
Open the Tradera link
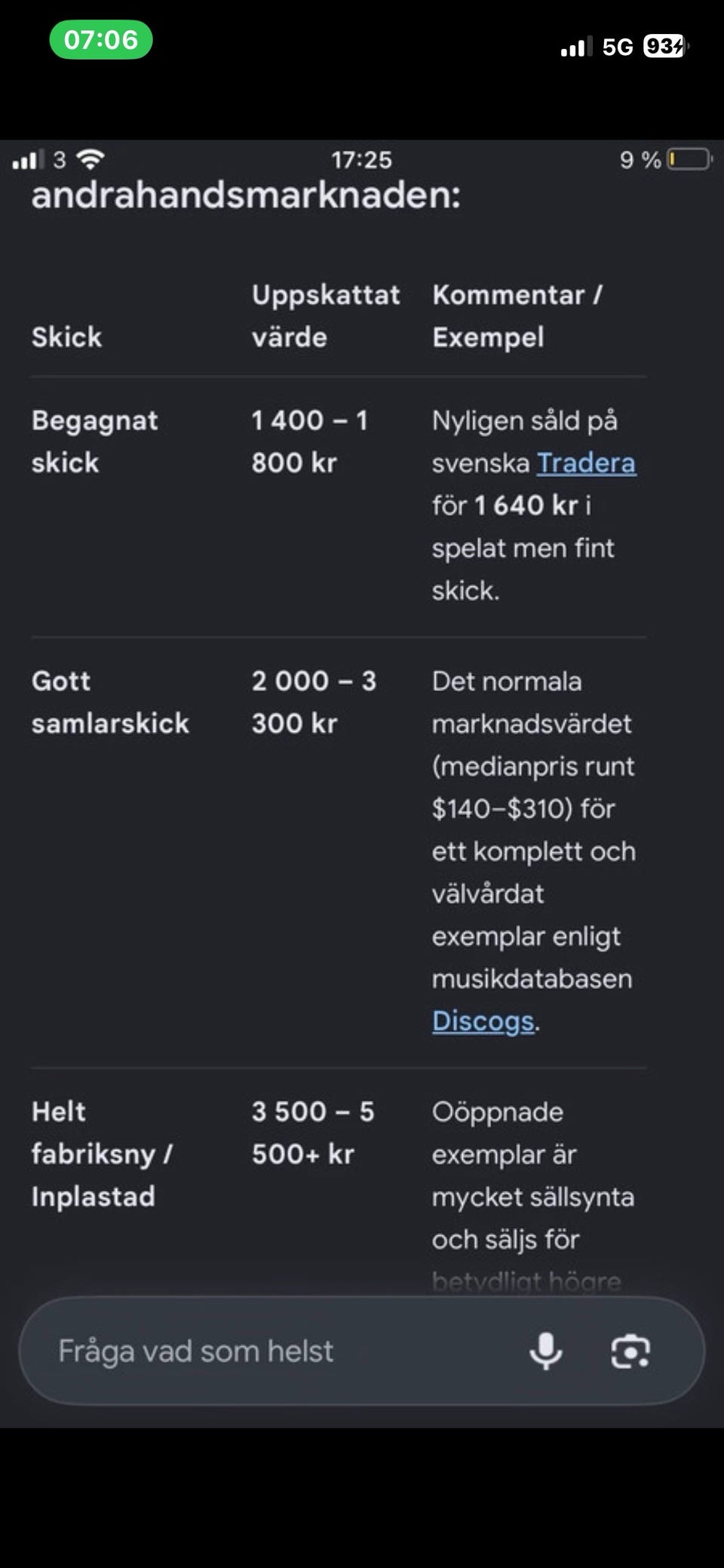pos(586,463)
